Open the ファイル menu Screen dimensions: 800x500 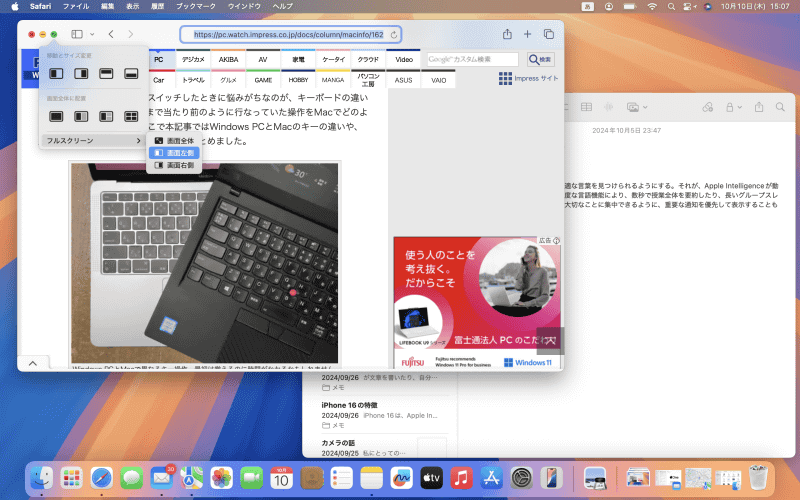(76, 6)
